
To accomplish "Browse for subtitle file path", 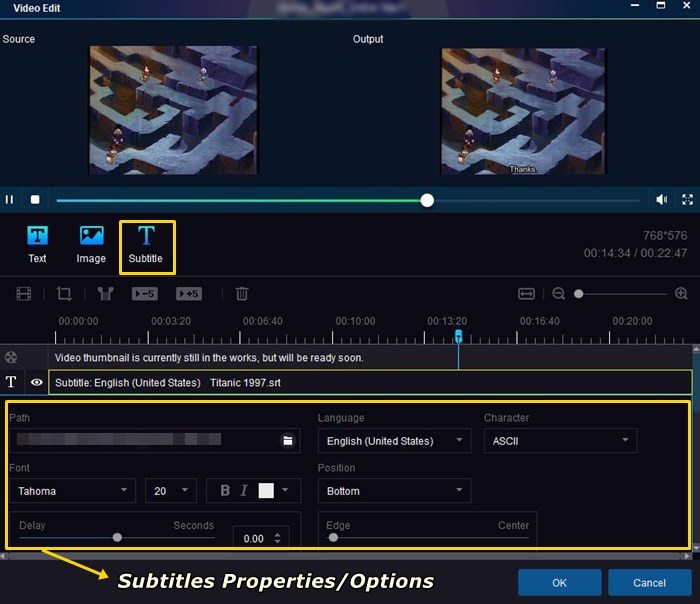I will [x=288, y=441].
